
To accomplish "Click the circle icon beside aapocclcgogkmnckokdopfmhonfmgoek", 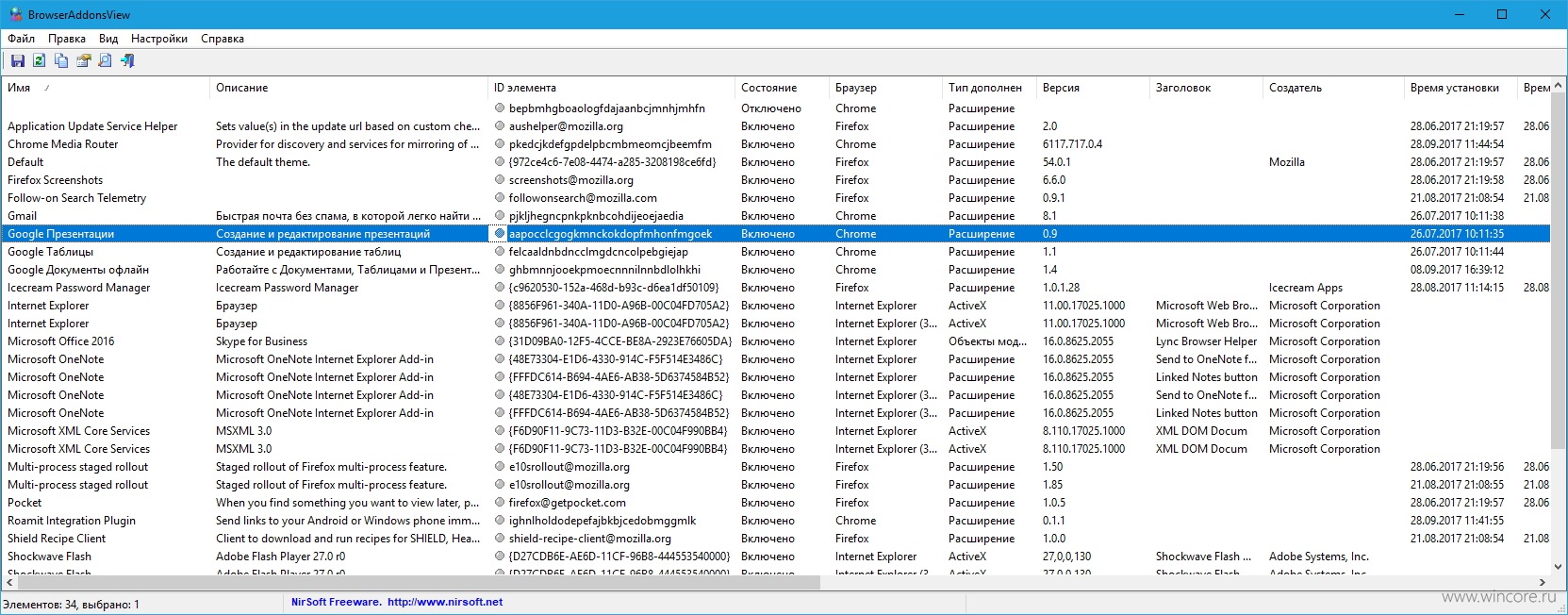I will [x=500, y=234].
